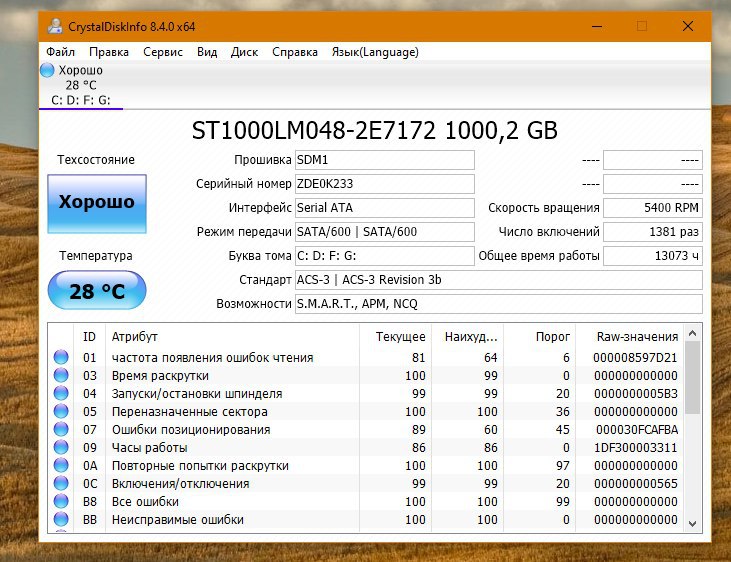Viewport: 731px width, 562px height.
Task: Click raw value 1DF300003311
Action: 635,448
